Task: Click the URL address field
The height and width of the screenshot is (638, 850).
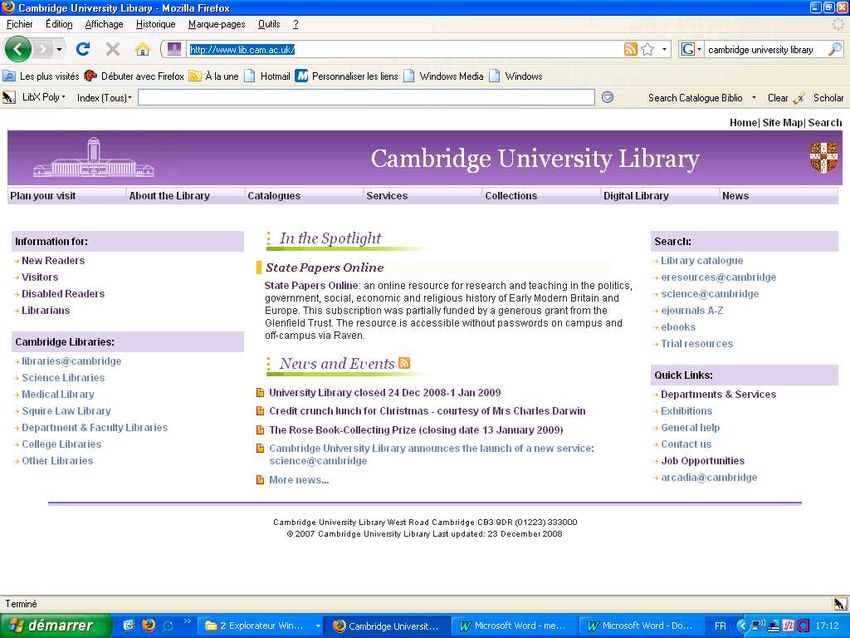Action: (404, 49)
